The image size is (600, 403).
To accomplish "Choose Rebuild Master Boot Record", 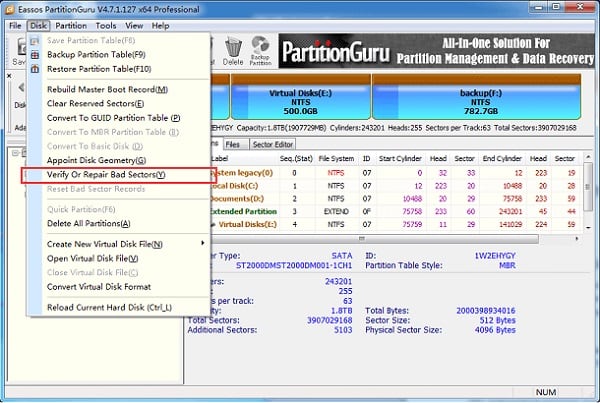I will (108, 89).
